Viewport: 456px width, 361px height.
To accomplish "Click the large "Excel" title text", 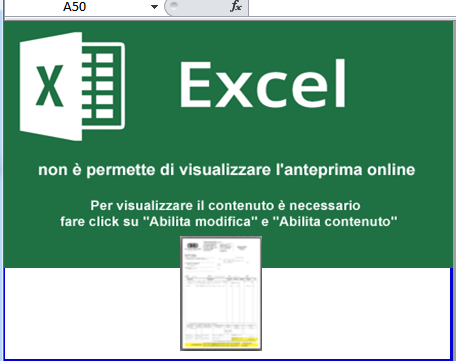I will point(263,84).
